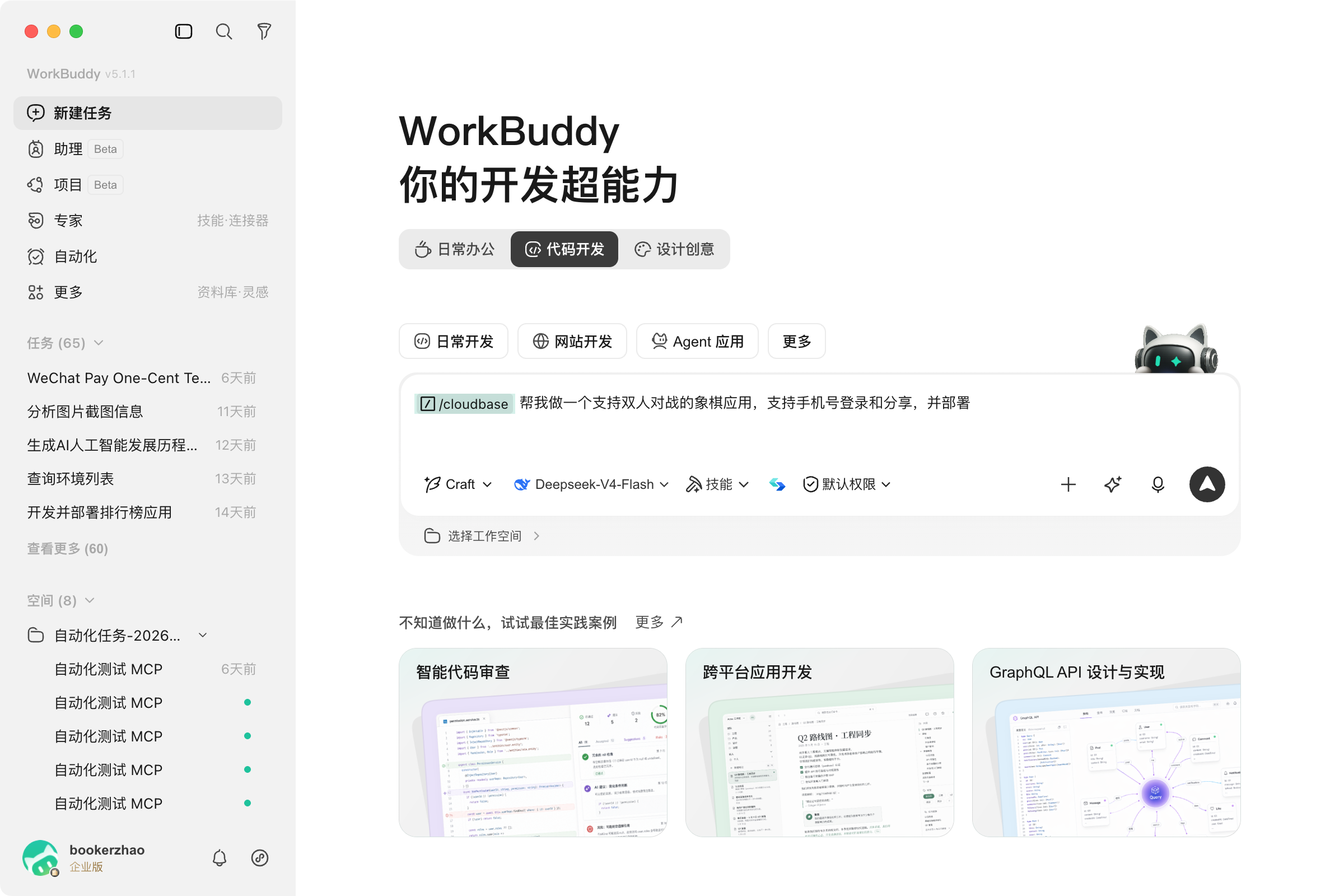Image resolution: width=1344 pixels, height=896 pixels.
Task: Open 自动化 automation section
Action: tap(148, 256)
